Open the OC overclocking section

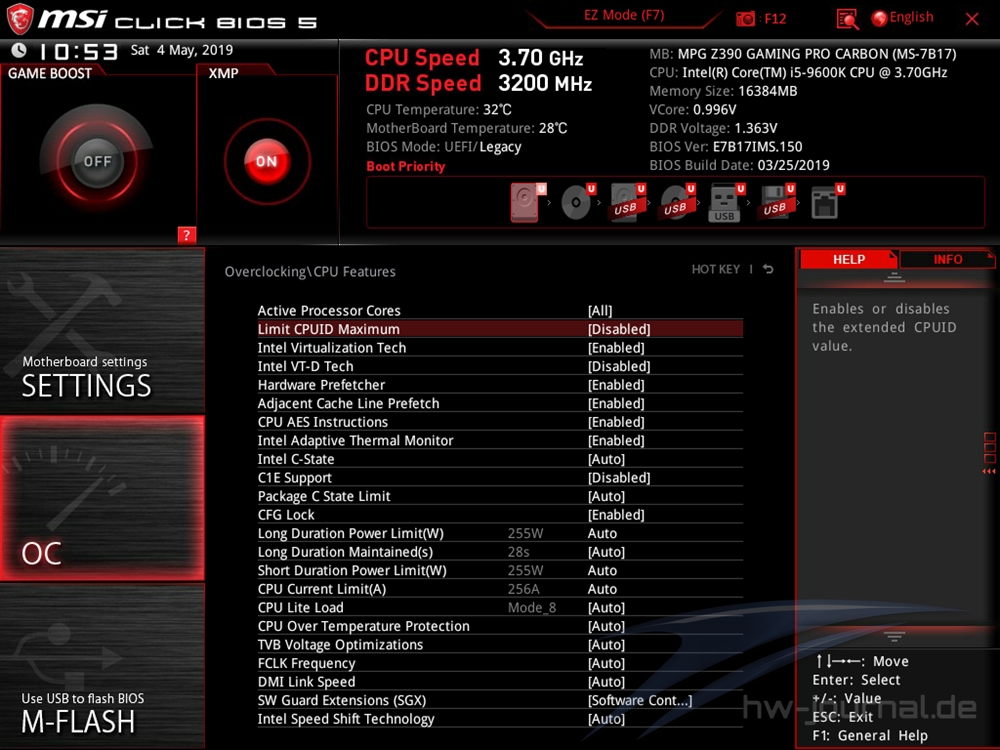click(102, 498)
